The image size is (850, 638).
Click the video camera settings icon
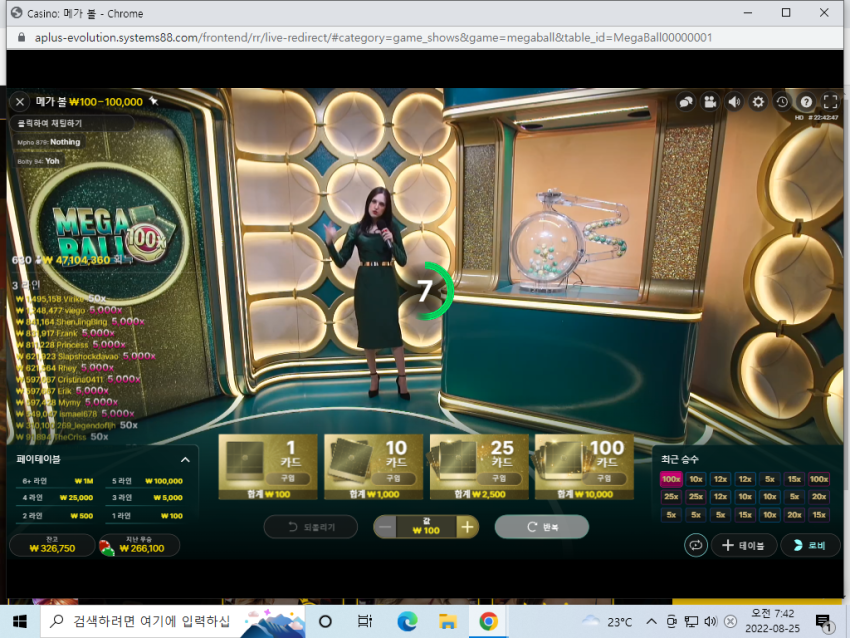coord(710,101)
